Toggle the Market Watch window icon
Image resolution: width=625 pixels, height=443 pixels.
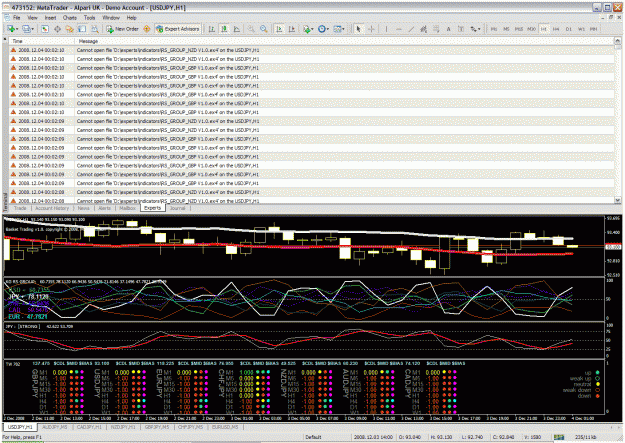tap(45, 29)
